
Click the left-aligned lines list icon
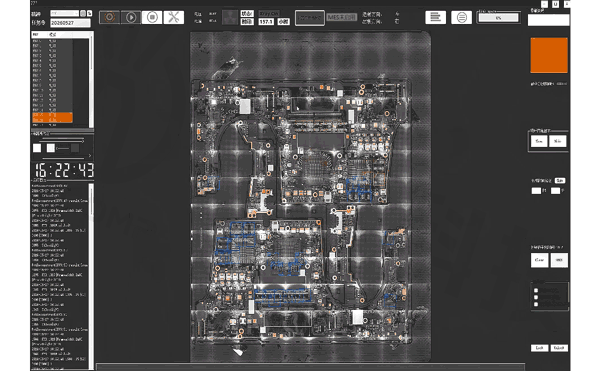pyautogui.click(x=435, y=17)
